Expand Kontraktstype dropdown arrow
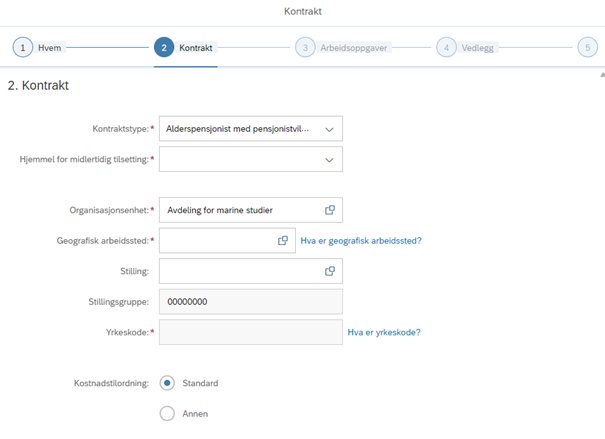Viewport: 605px width, 439px height. 329,129
